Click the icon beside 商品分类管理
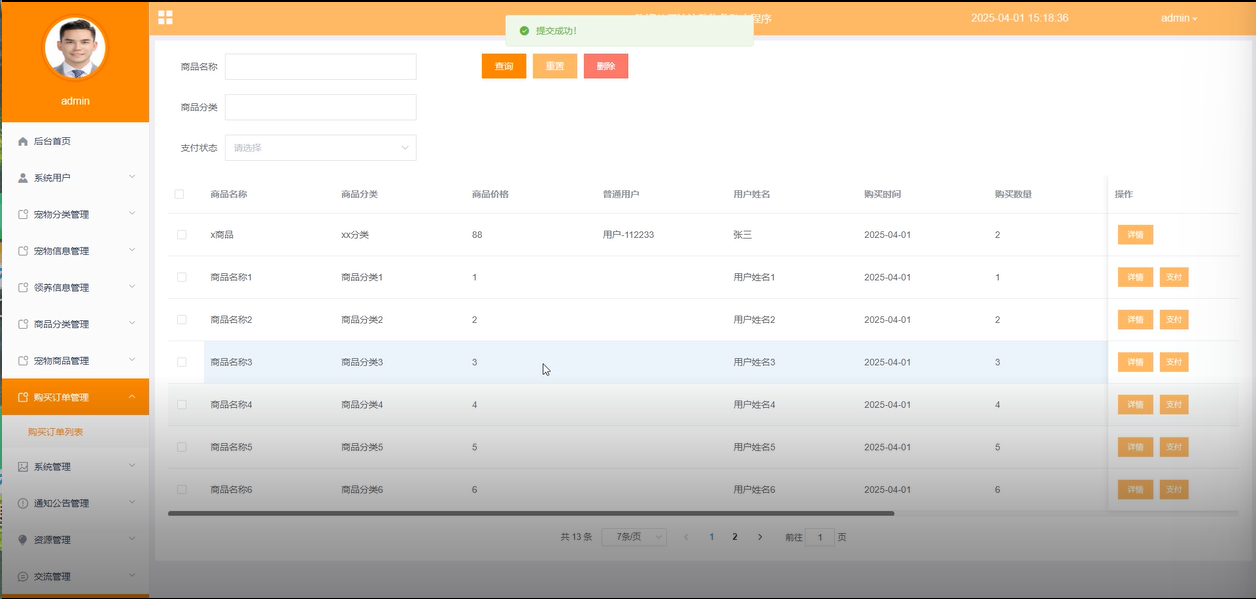 point(23,324)
